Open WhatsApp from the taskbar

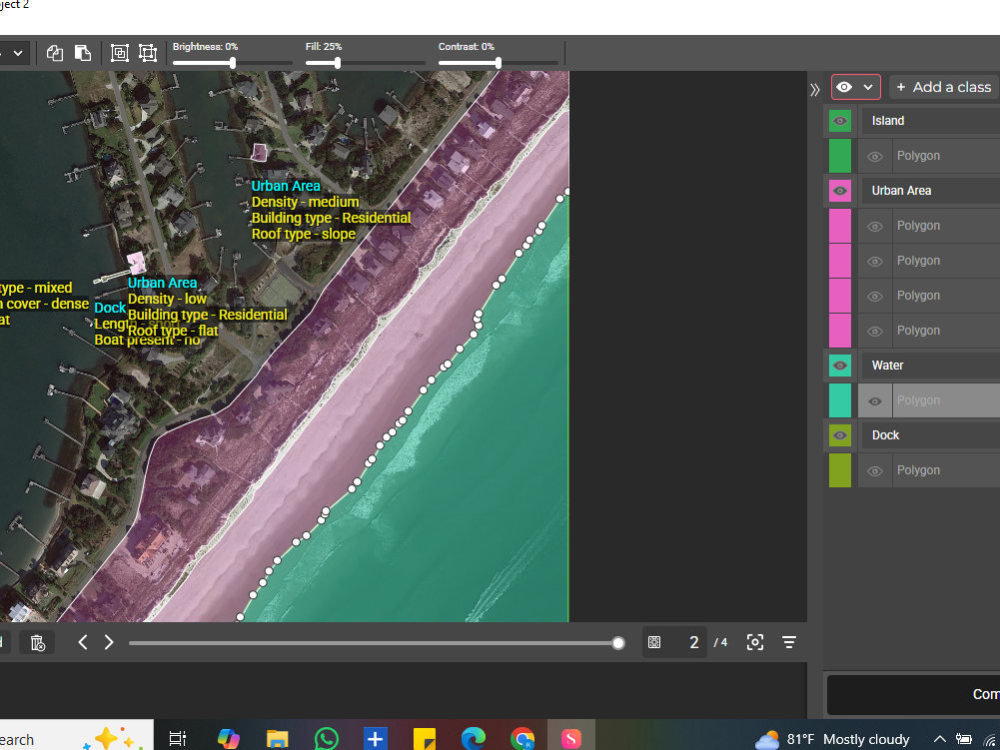(327, 739)
